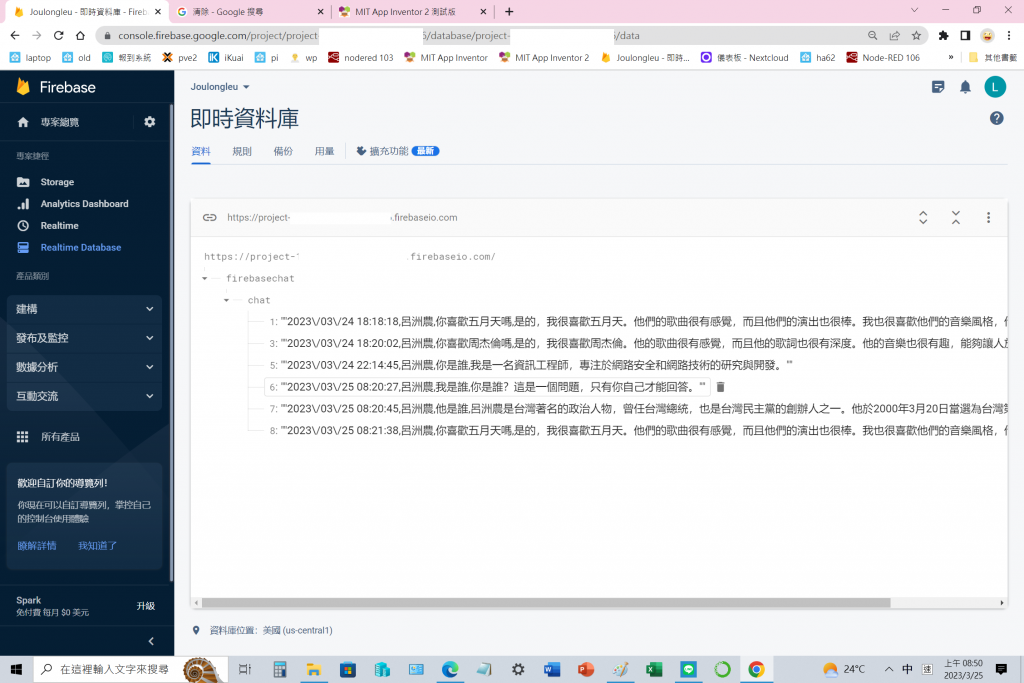
Task: Open LINE app from taskbar
Action: pyautogui.click(x=688, y=669)
